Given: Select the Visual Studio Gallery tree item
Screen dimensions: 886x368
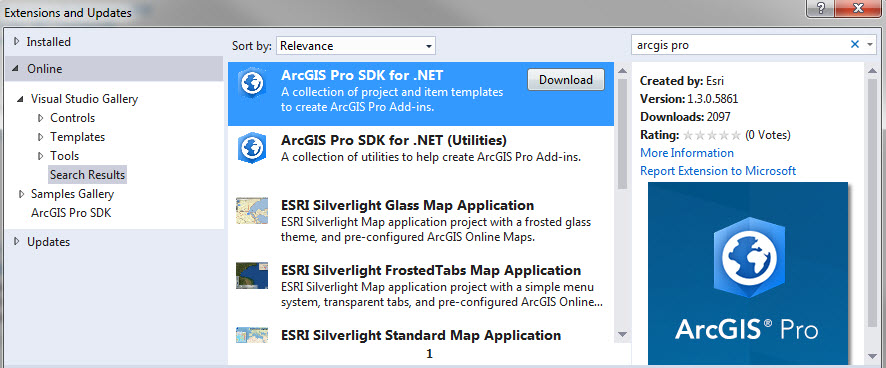Looking at the screenshot, I should pos(84,99).
